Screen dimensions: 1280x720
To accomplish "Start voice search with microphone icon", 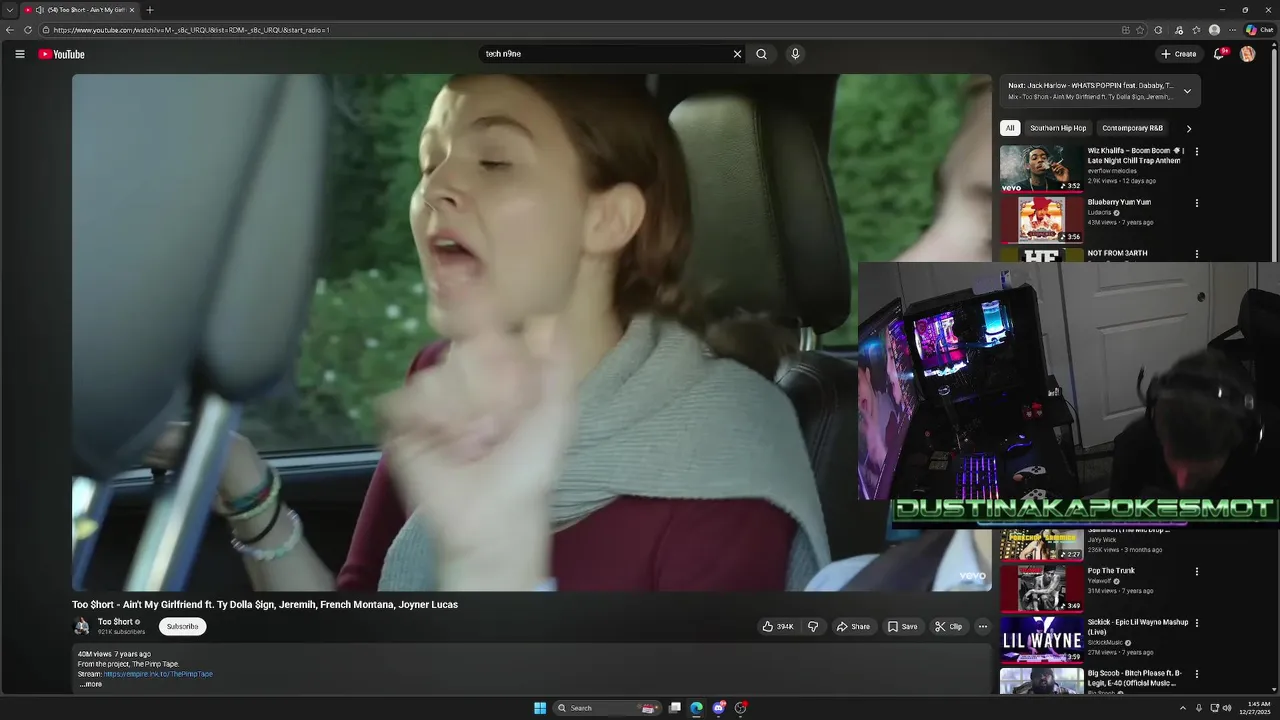I will pyautogui.click(x=795, y=54).
